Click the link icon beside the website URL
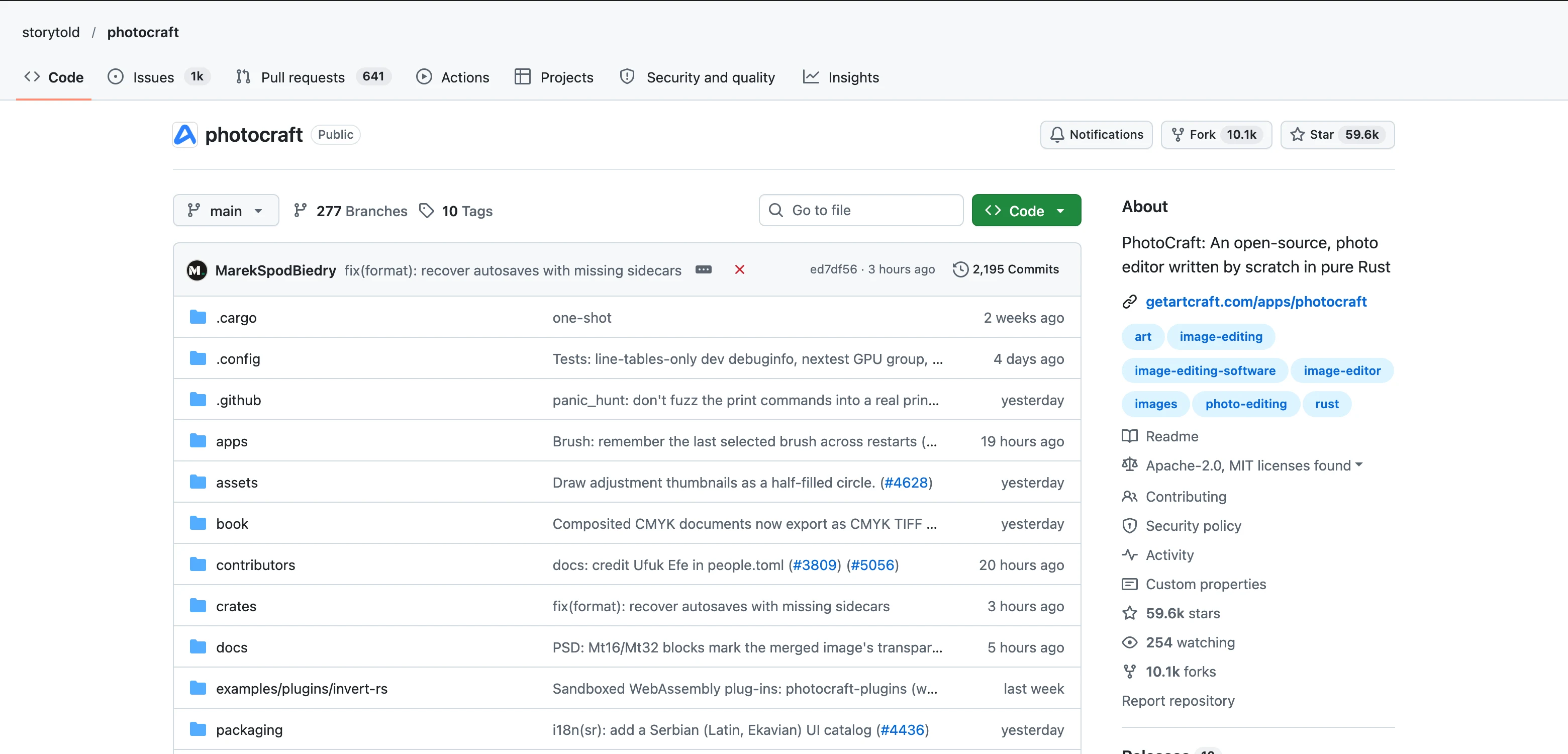The height and width of the screenshot is (754, 1568). click(1130, 302)
